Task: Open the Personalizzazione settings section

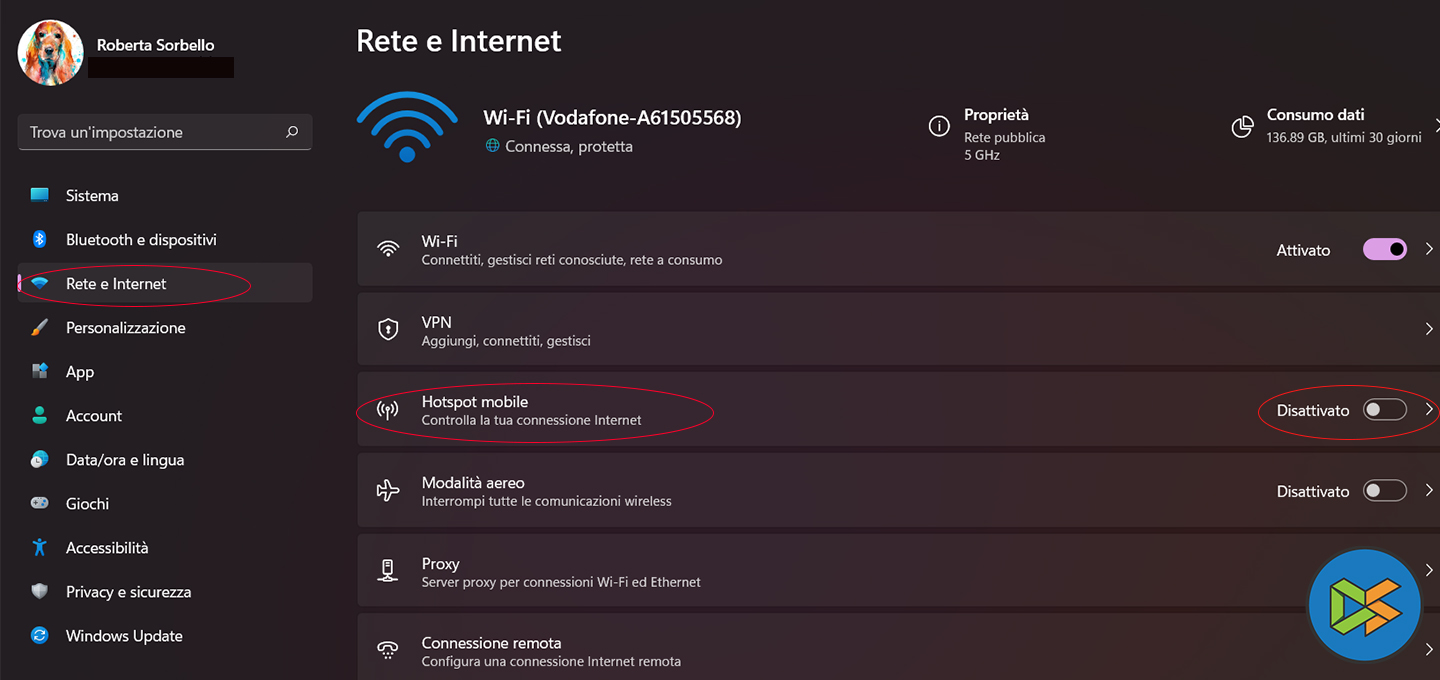Action: pyautogui.click(x=125, y=327)
